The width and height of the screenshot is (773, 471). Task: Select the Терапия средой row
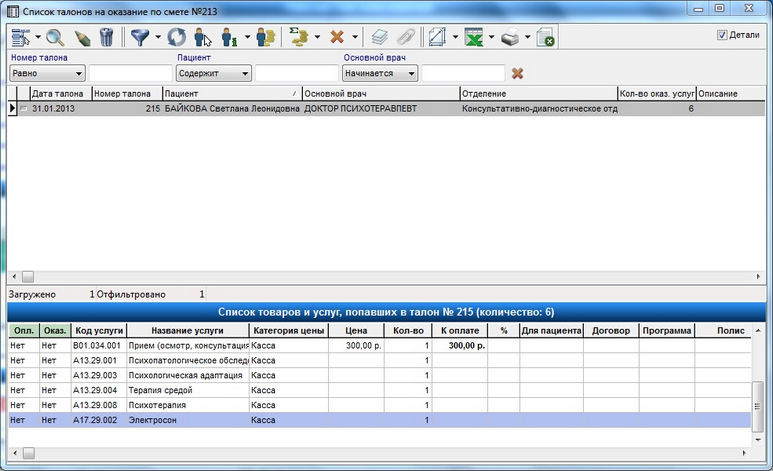380,390
